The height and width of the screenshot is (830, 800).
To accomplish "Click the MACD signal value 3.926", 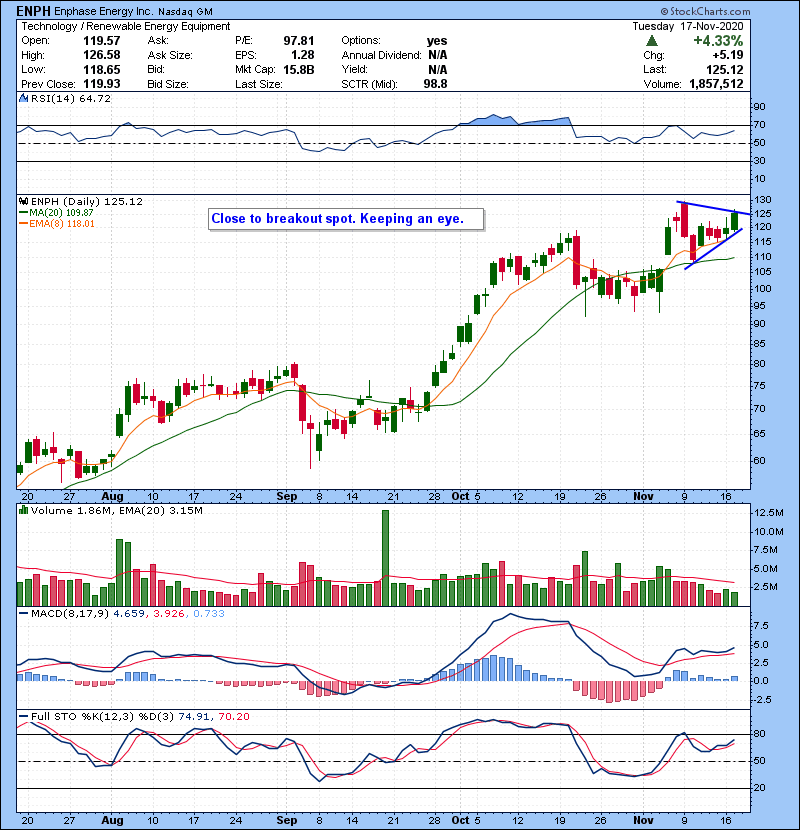I will point(168,614).
